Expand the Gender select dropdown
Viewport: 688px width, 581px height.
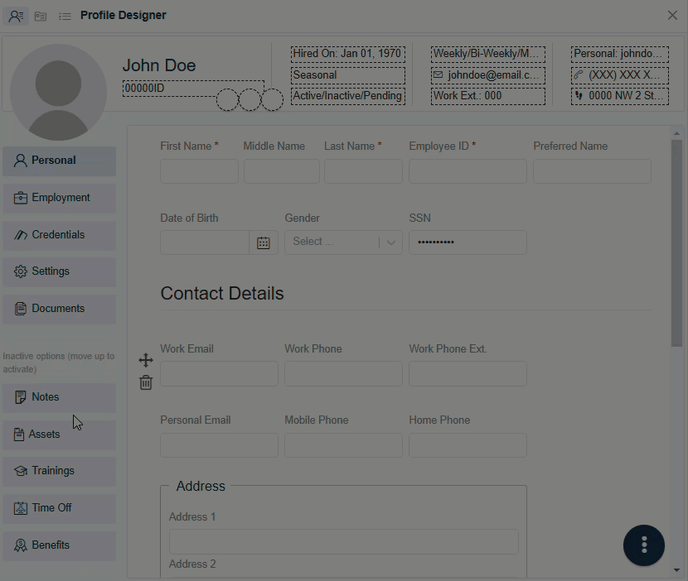(343, 243)
